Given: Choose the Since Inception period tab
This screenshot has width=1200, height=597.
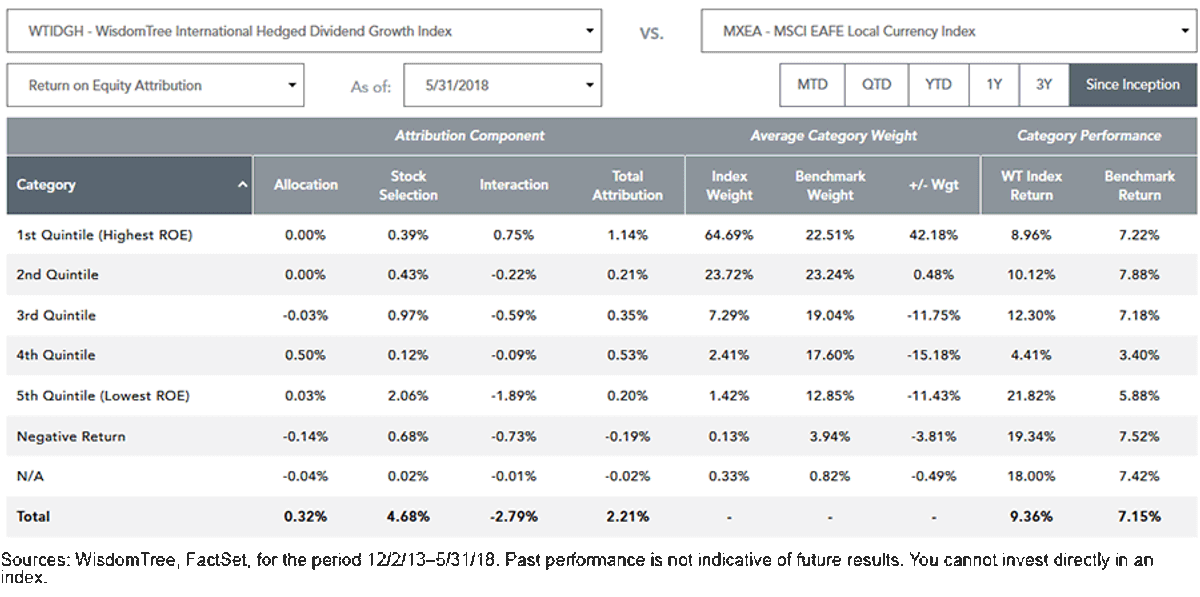Looking at the screenshot, I should click(1132, 85).
